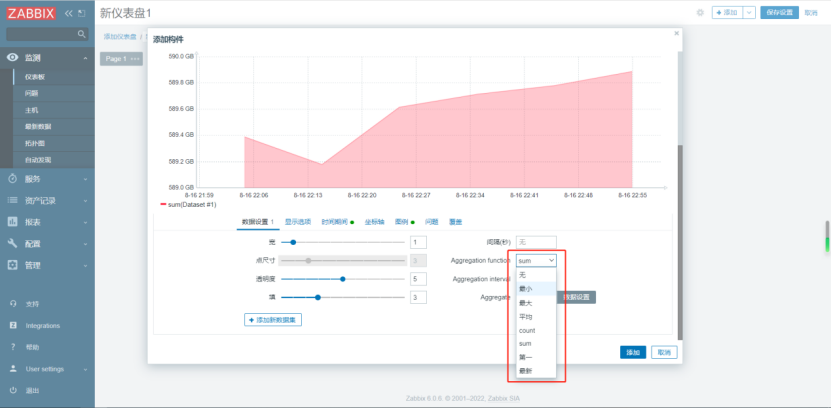Select 最新 in the aggregation list
Screen dimensions: 831x408
click(x=536, y=371)
